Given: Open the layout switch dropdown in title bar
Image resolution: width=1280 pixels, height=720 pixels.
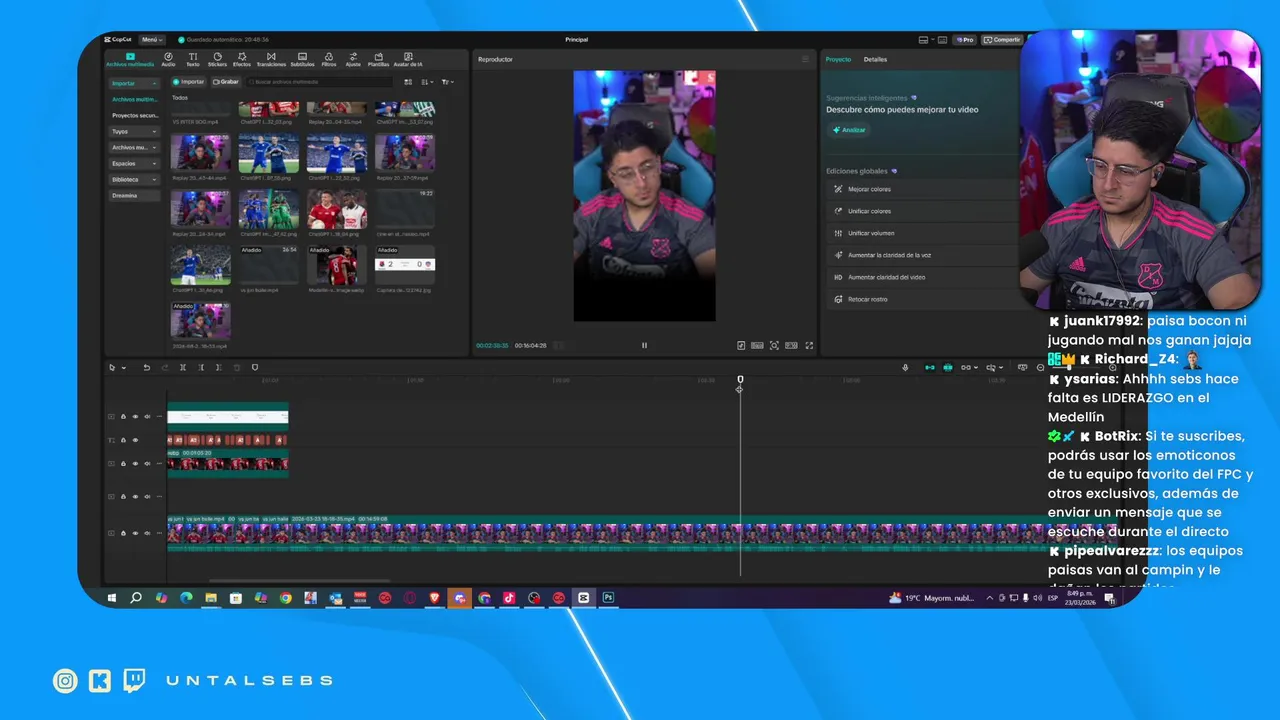Looking at the screenshot, I should tap(926, 40).
